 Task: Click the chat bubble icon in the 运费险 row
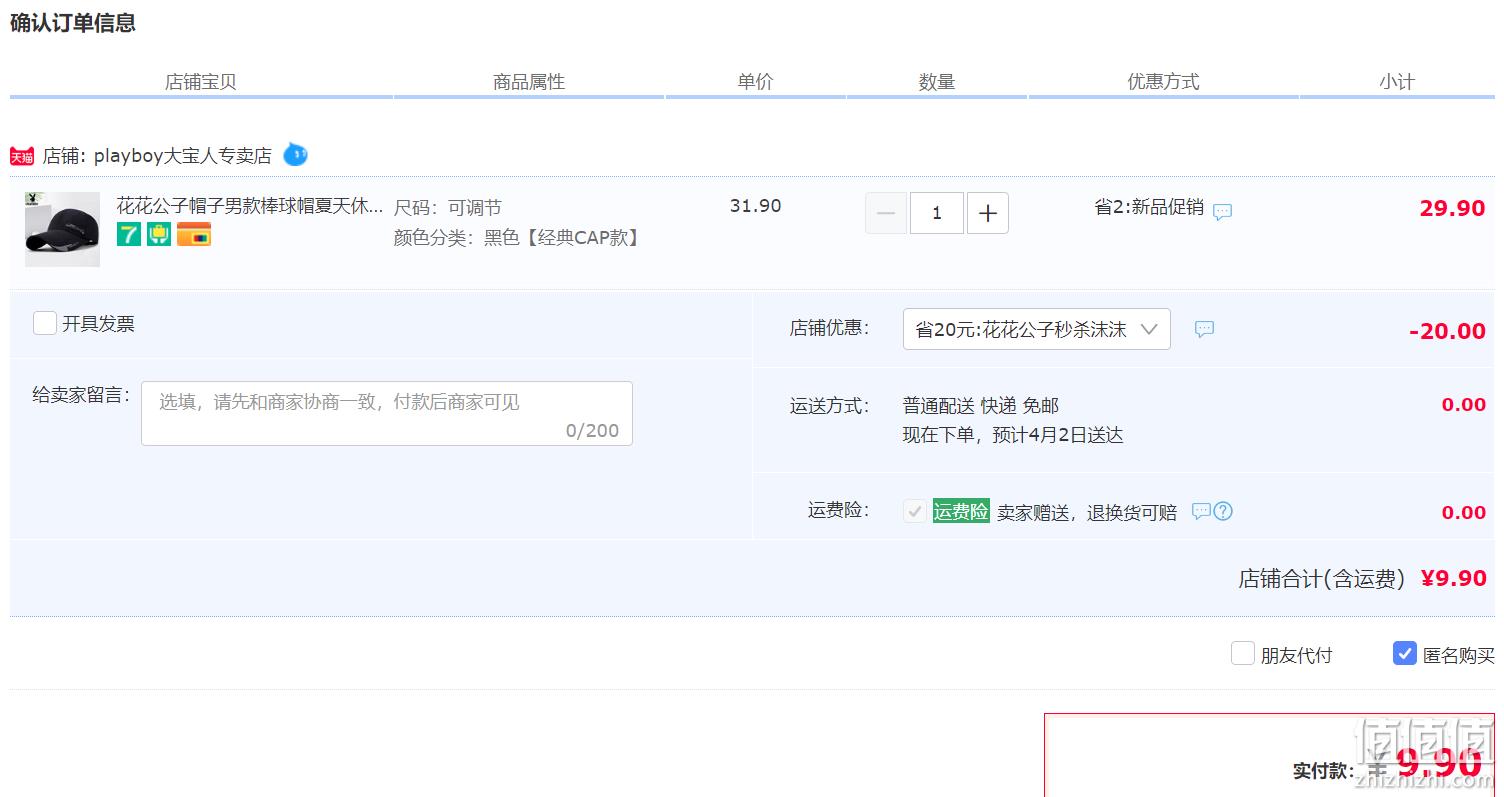1200,511
